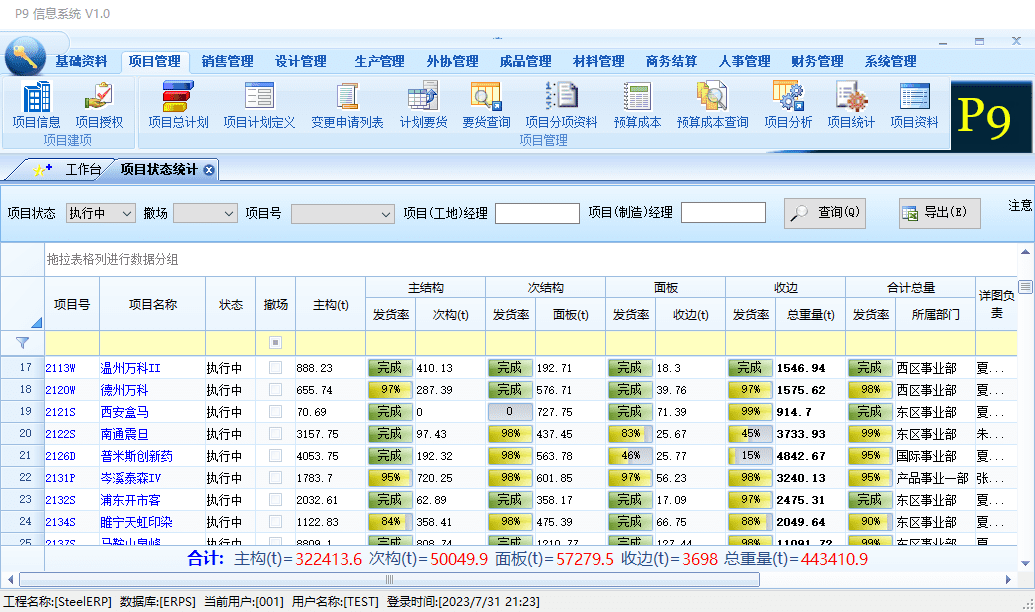Click 总重量(t) column header

click(811, 315)
